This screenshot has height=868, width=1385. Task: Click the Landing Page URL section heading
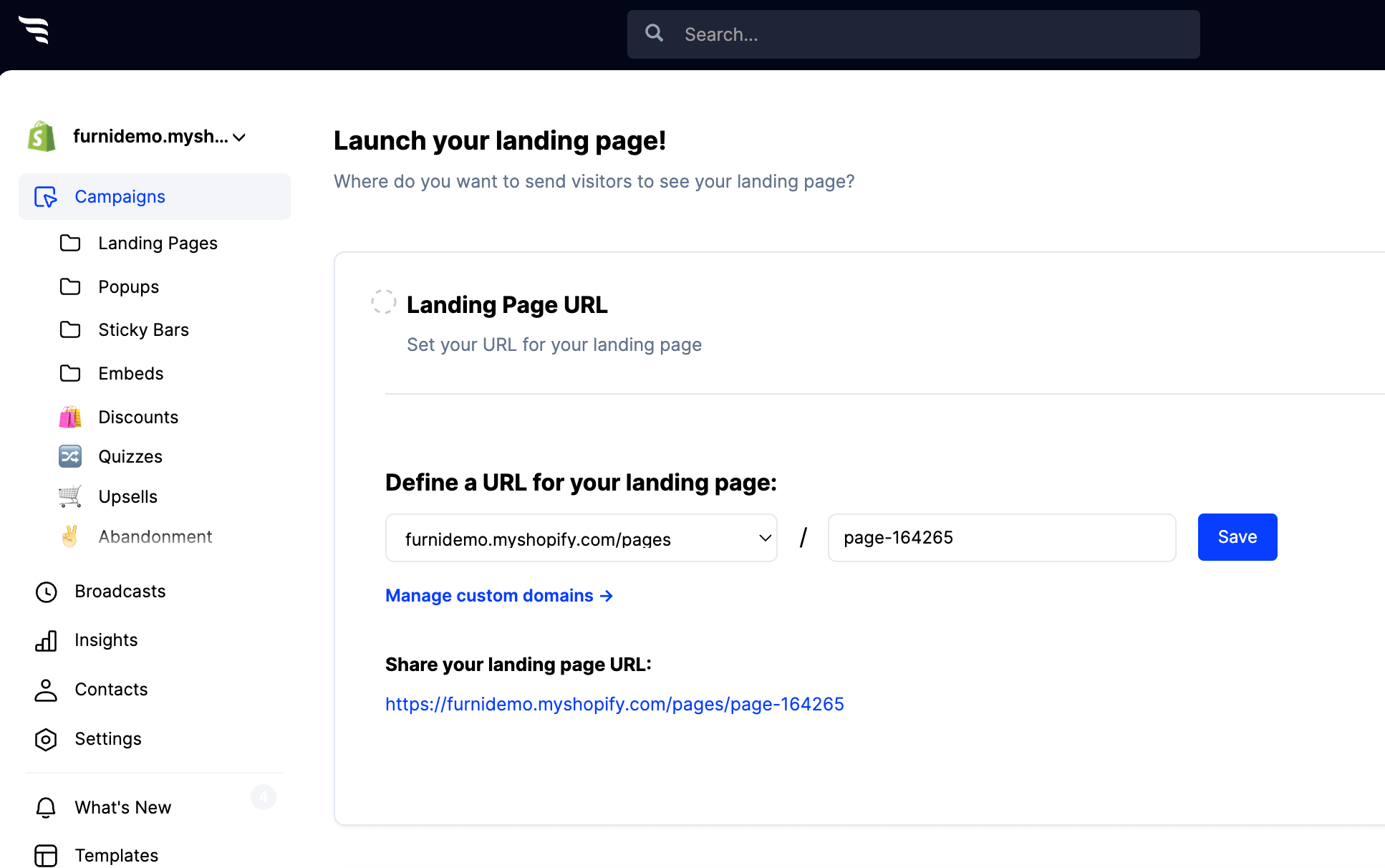pyautogui.click(x=507, y=305)
